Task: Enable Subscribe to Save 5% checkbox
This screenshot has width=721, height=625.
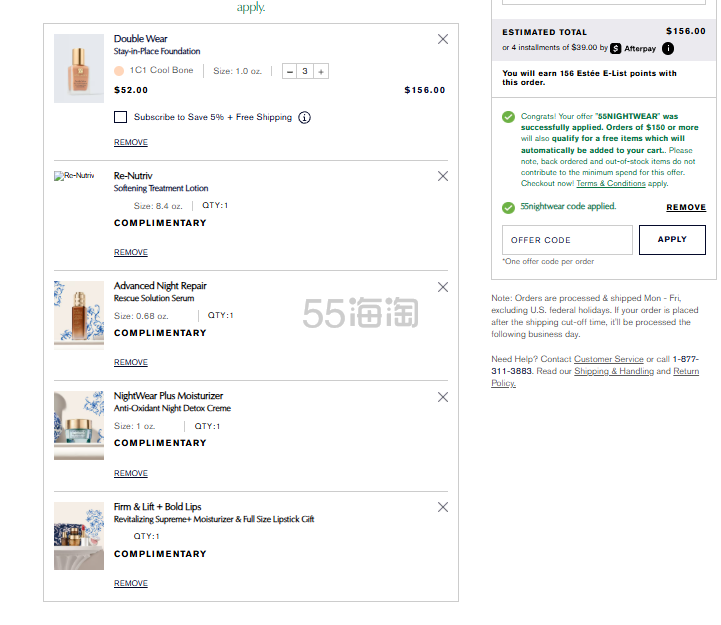Action: click(121, 117)
